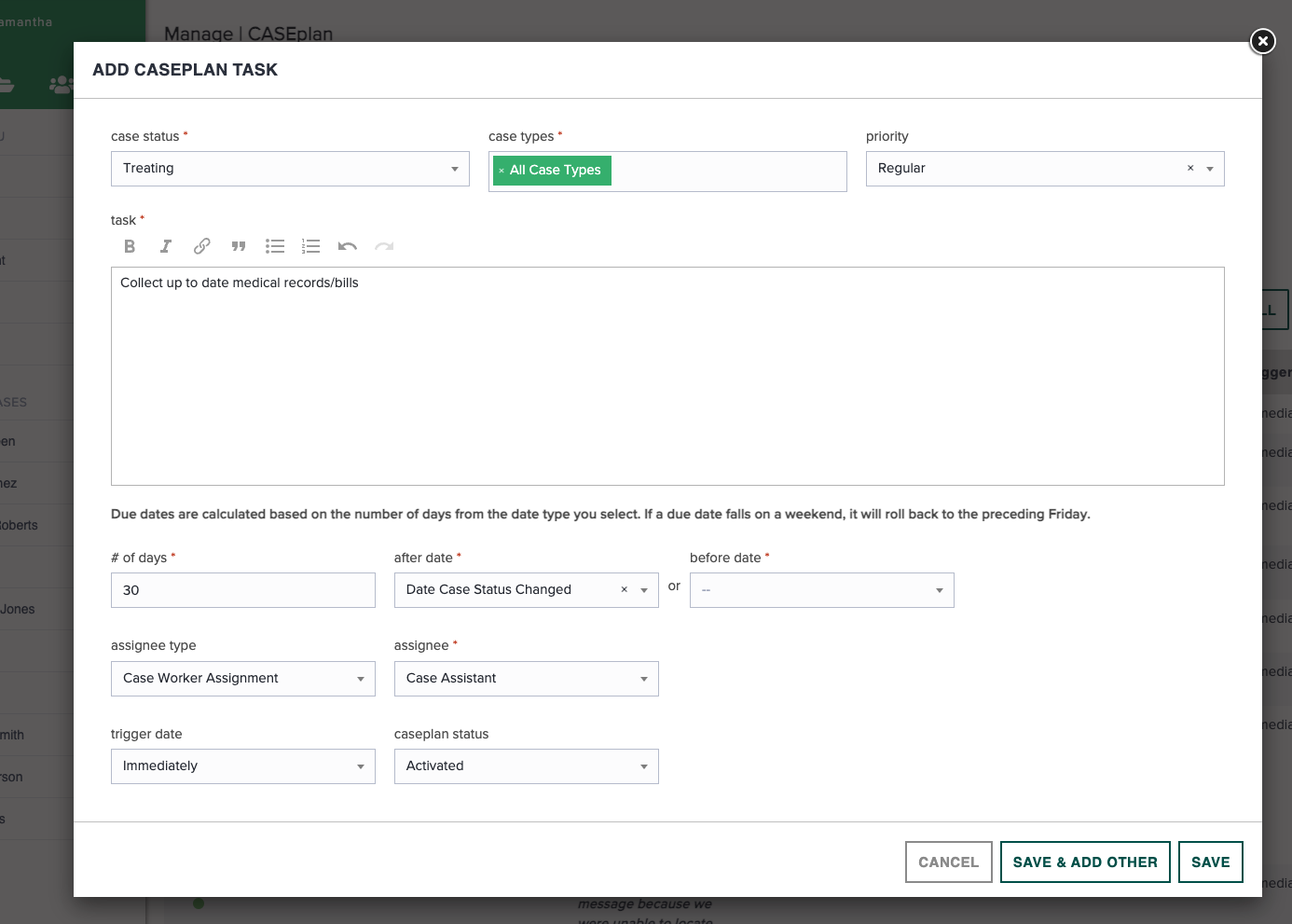Screen dimensions: 1292x924
Task: Redo the last undone edit
Action: pyautogui.click(x=384, y=246)
